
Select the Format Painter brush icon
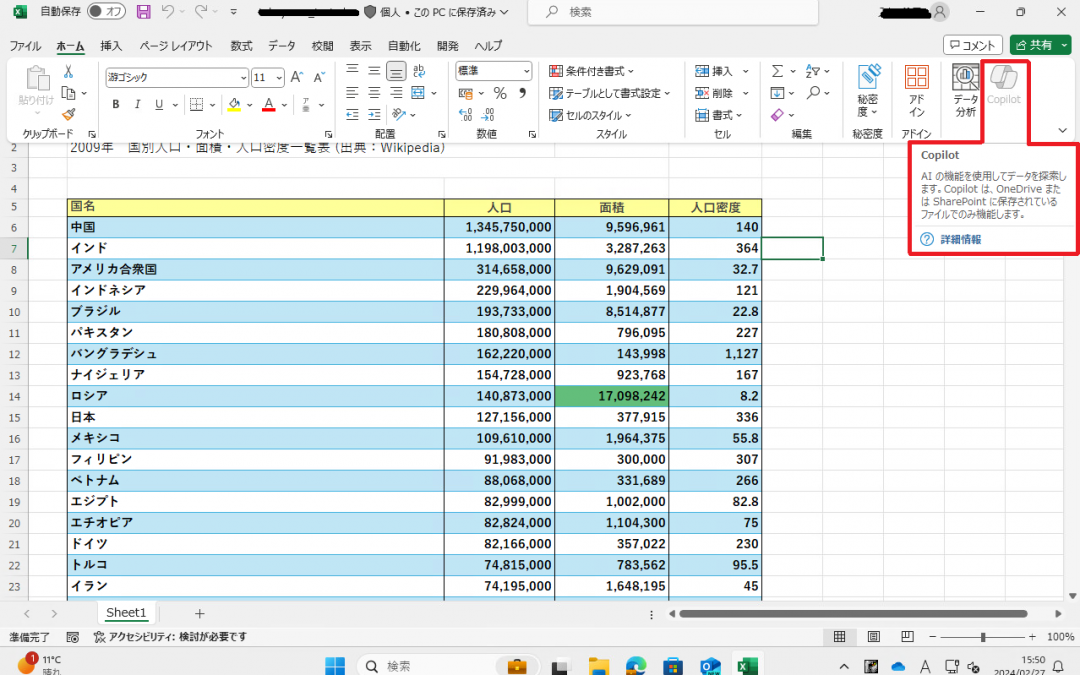(x=68, y=114)
